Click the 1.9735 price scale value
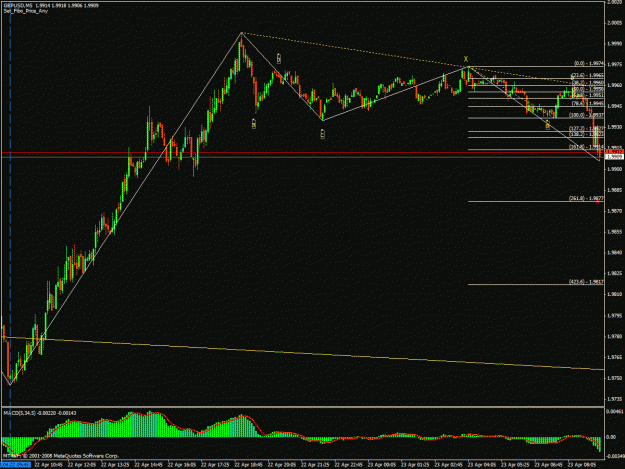The width and height of the screenshot is (625, 469). click(x=614, y=399)
